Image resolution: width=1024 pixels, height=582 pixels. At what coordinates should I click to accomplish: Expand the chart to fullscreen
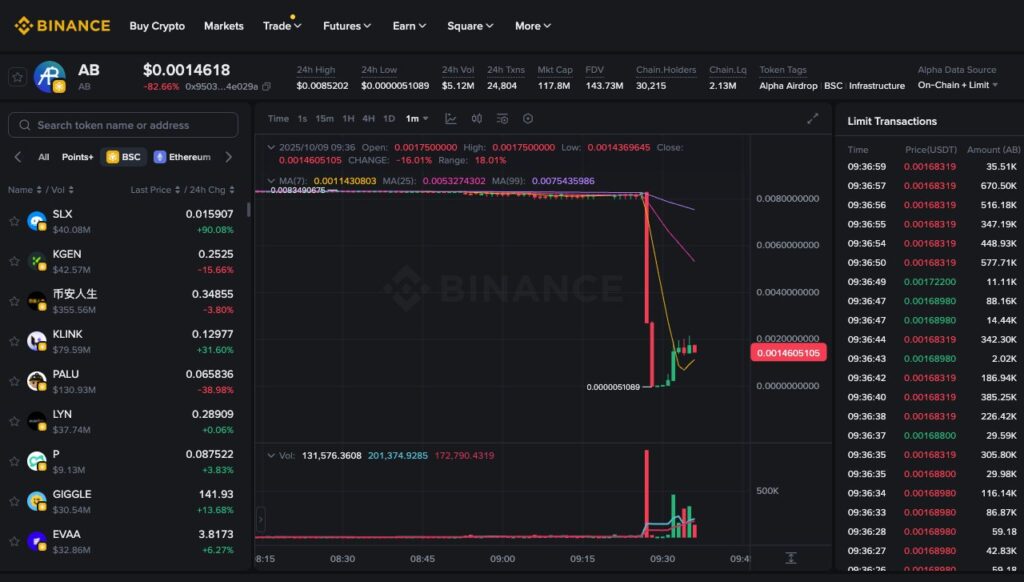(812, 119)
